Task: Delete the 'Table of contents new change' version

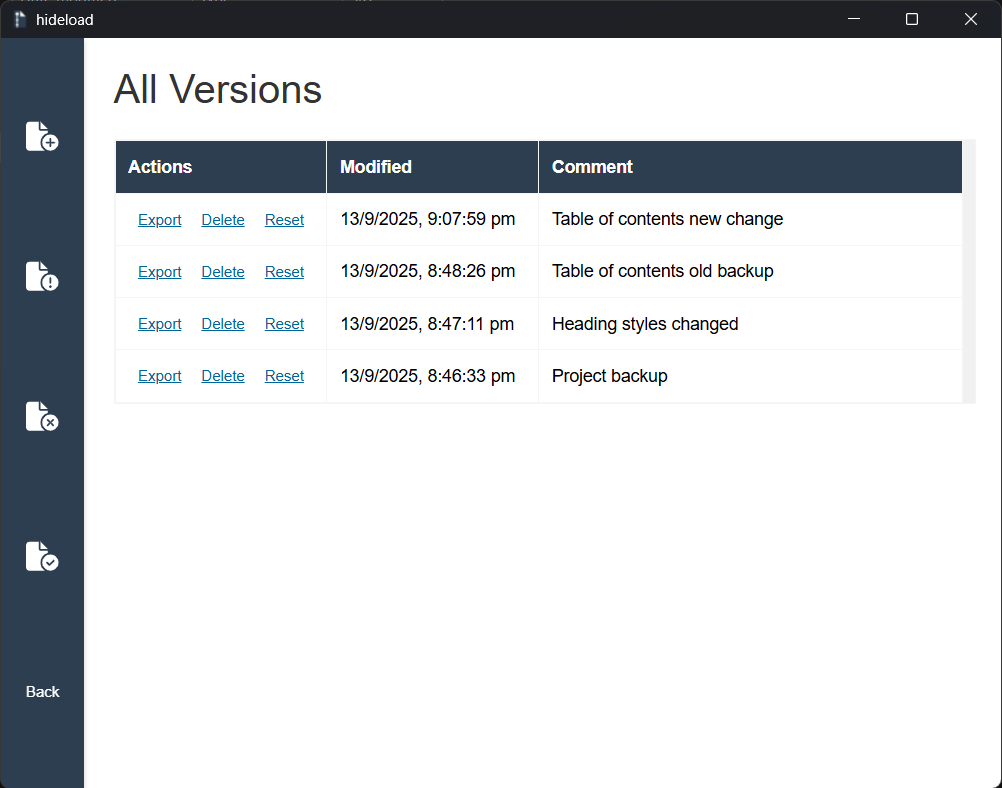Action: pyautogui.click(x=223, y=220)
